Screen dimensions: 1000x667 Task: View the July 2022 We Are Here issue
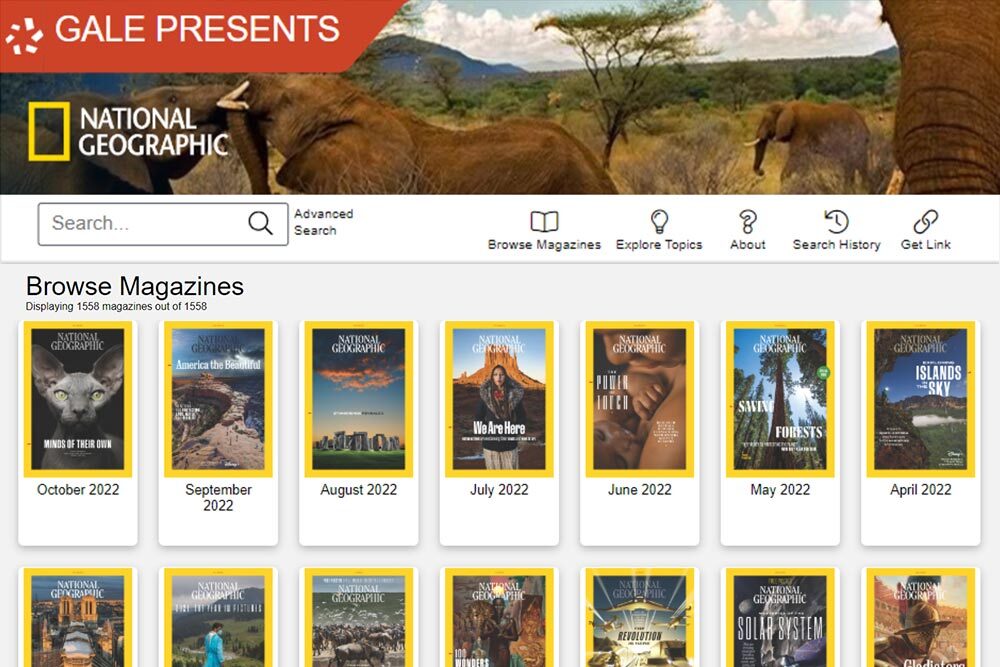499,399
